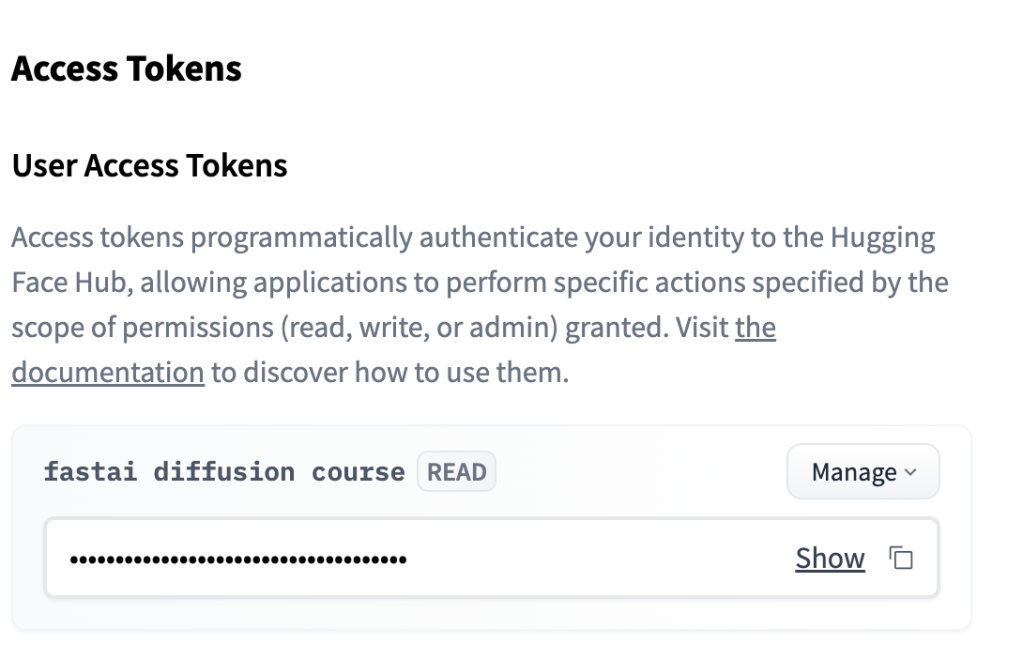Open the Manage dropdown menu
The image size is (1023, 659).
pos(862,472)
